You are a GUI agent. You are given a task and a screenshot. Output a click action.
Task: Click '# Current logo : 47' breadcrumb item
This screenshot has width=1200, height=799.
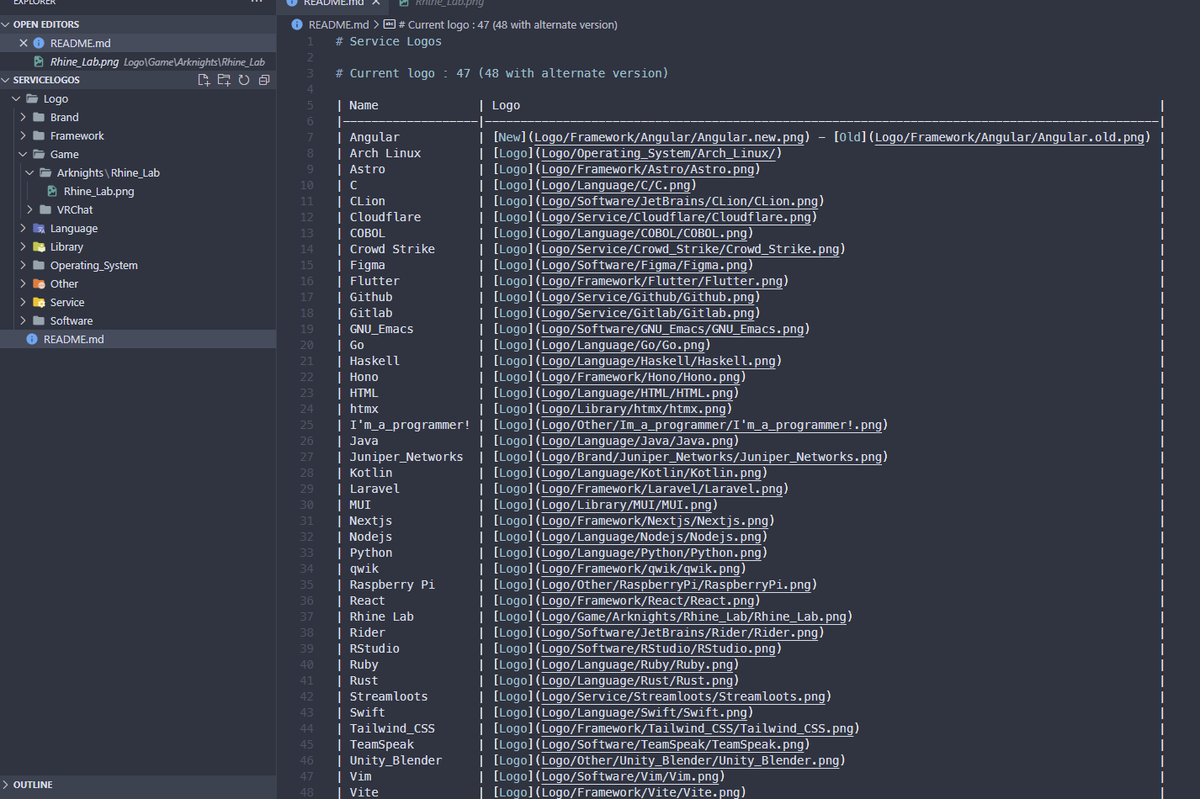tap(507, 24)
